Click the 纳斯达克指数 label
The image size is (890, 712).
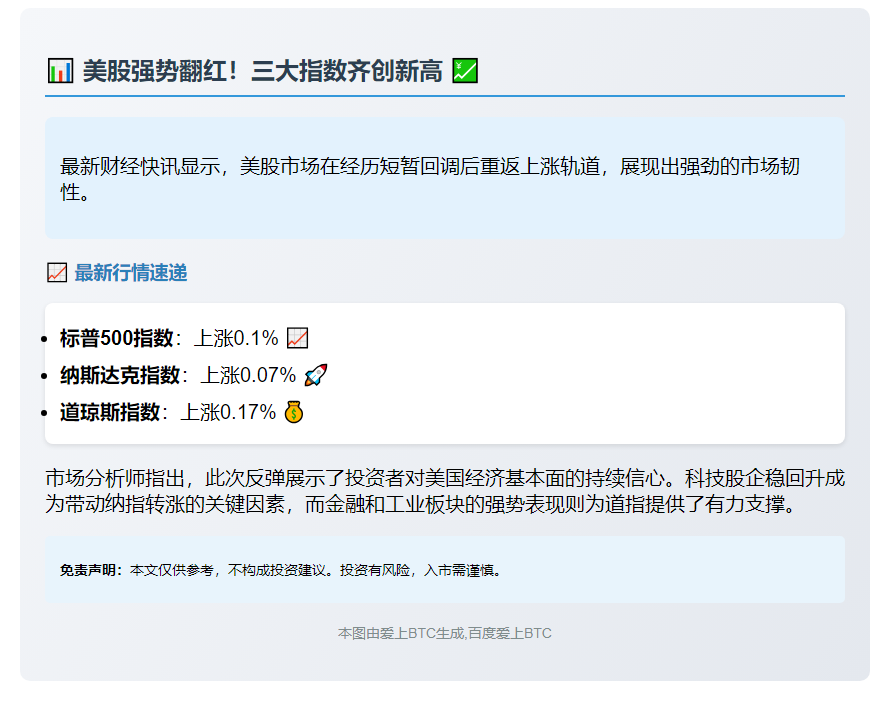120,375
